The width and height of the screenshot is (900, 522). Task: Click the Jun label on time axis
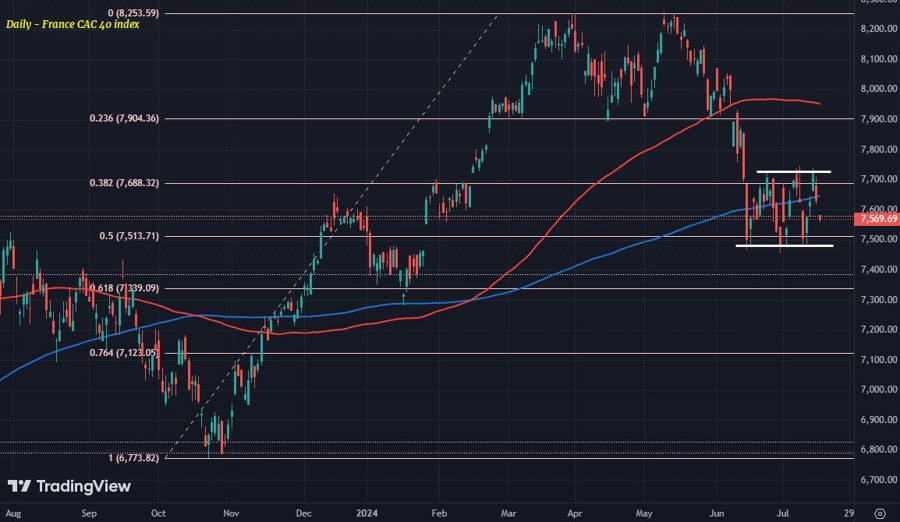coord(716,513)
